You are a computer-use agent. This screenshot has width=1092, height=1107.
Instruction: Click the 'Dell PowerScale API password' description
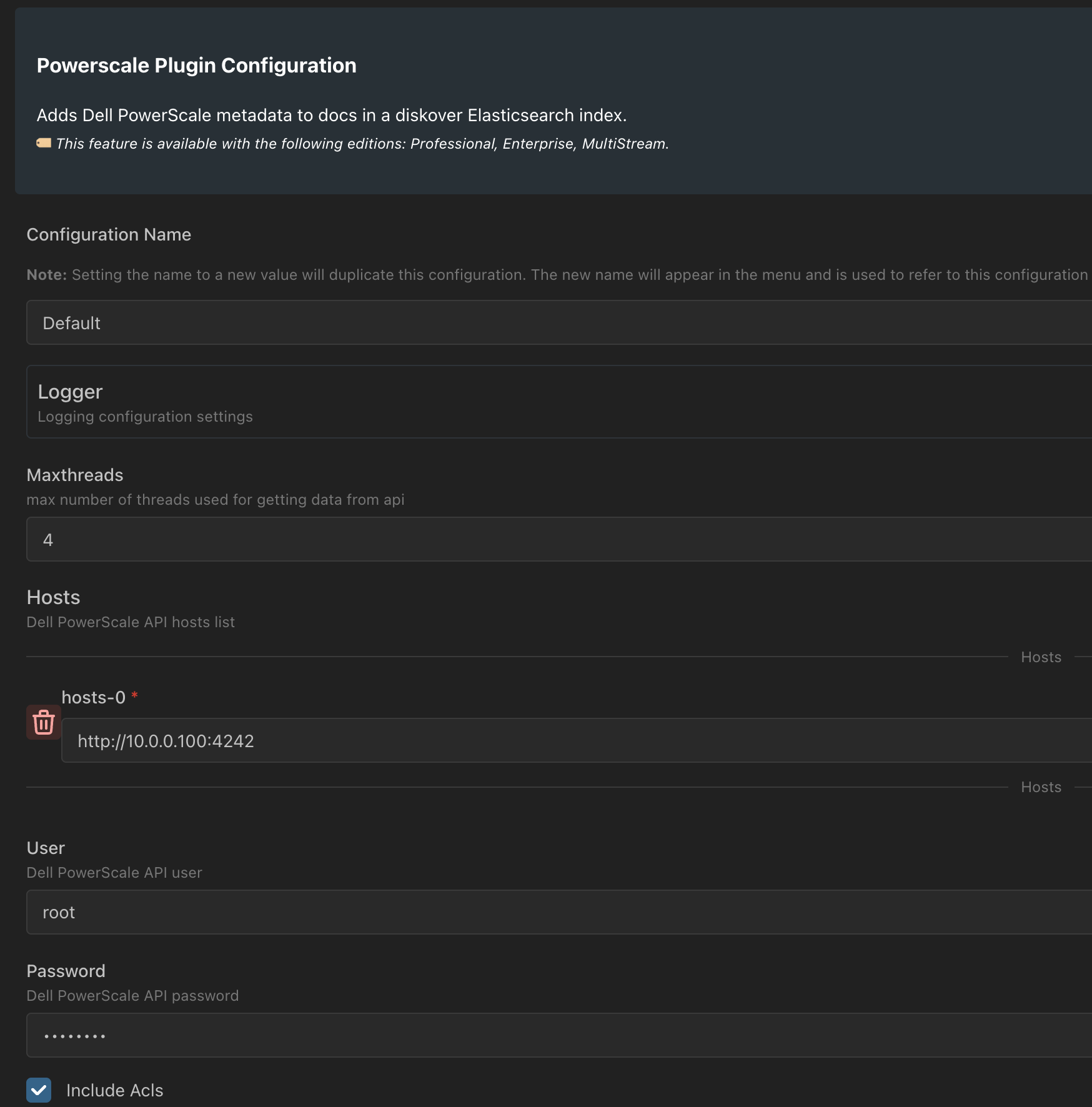132,996
